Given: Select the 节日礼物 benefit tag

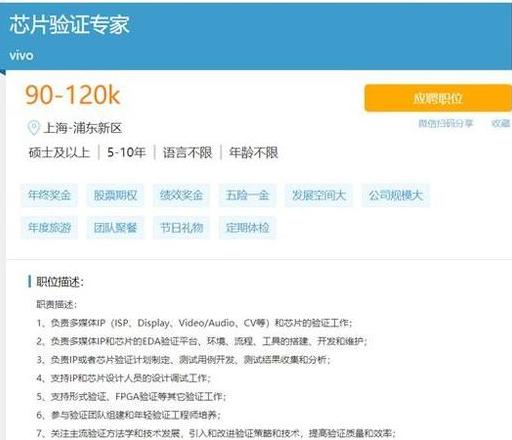Looking at the screenshot, I should pos(181,228).
